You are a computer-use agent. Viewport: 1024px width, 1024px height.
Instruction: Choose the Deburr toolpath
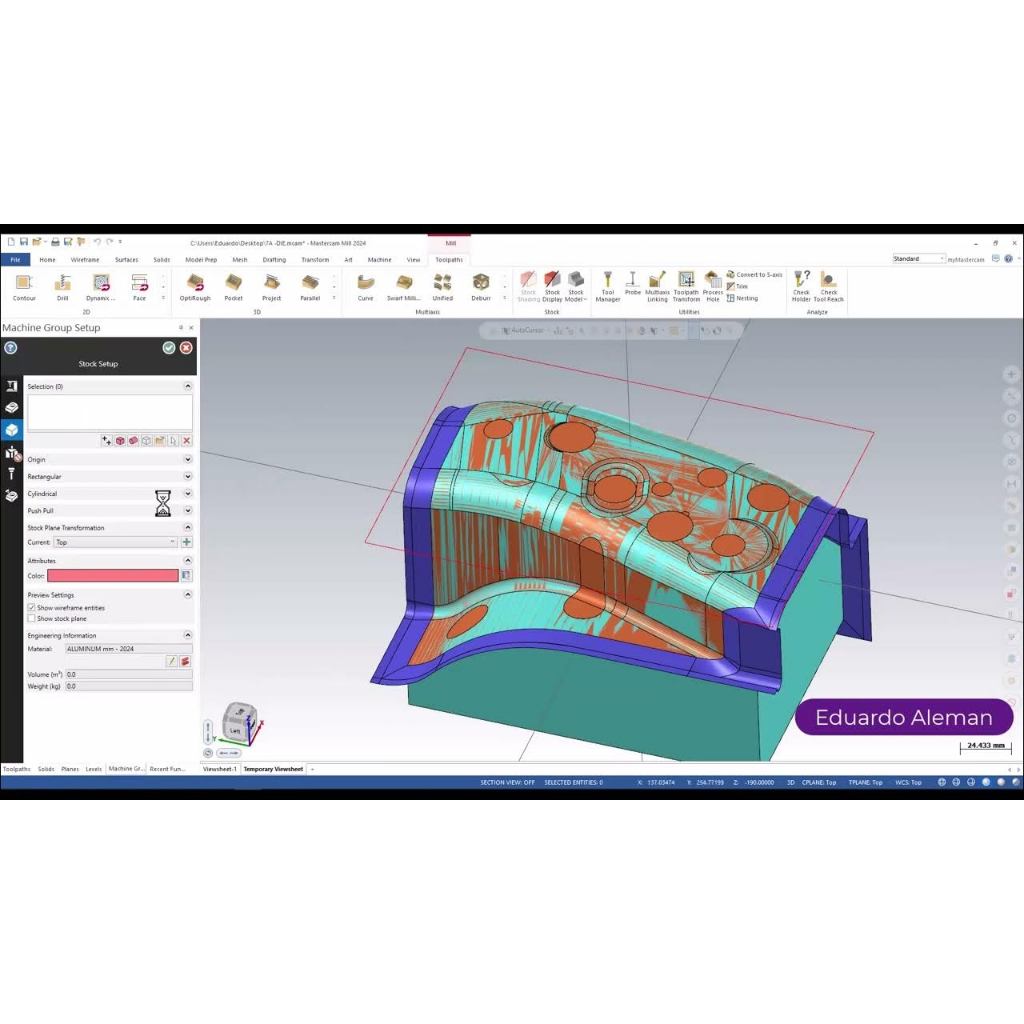pos(481,287)
